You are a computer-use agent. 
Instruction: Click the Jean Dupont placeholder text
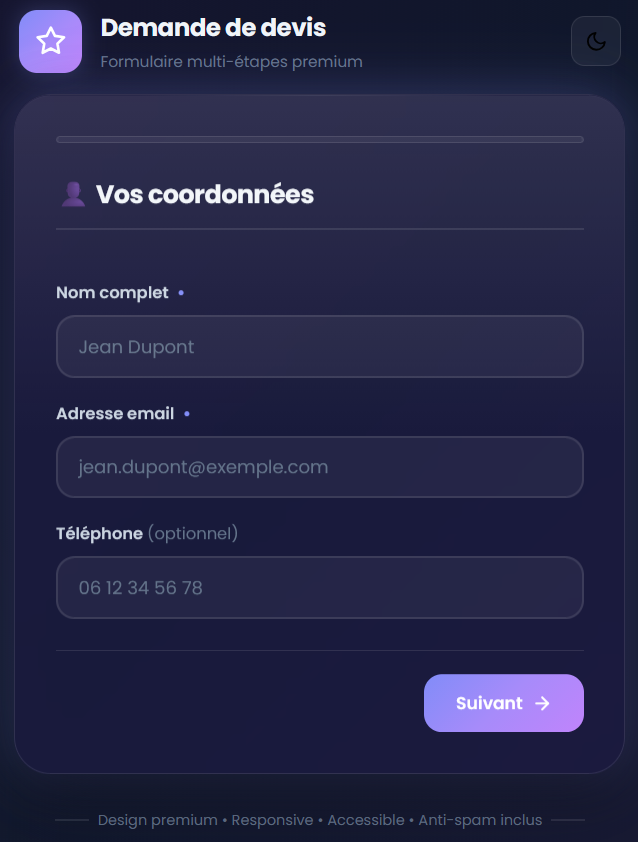click(136, 347)
